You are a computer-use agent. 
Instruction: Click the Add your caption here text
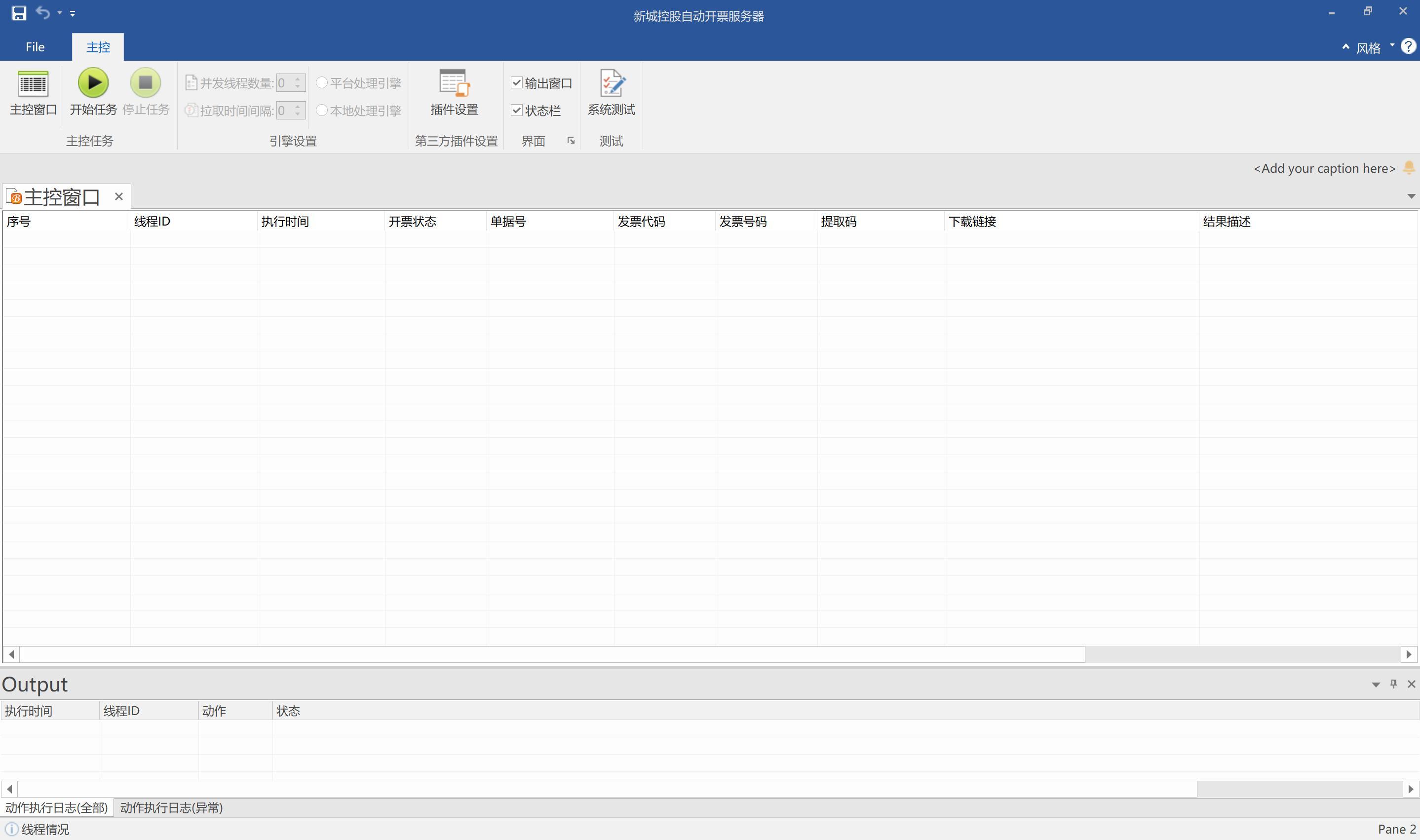tap(1324, 168)
